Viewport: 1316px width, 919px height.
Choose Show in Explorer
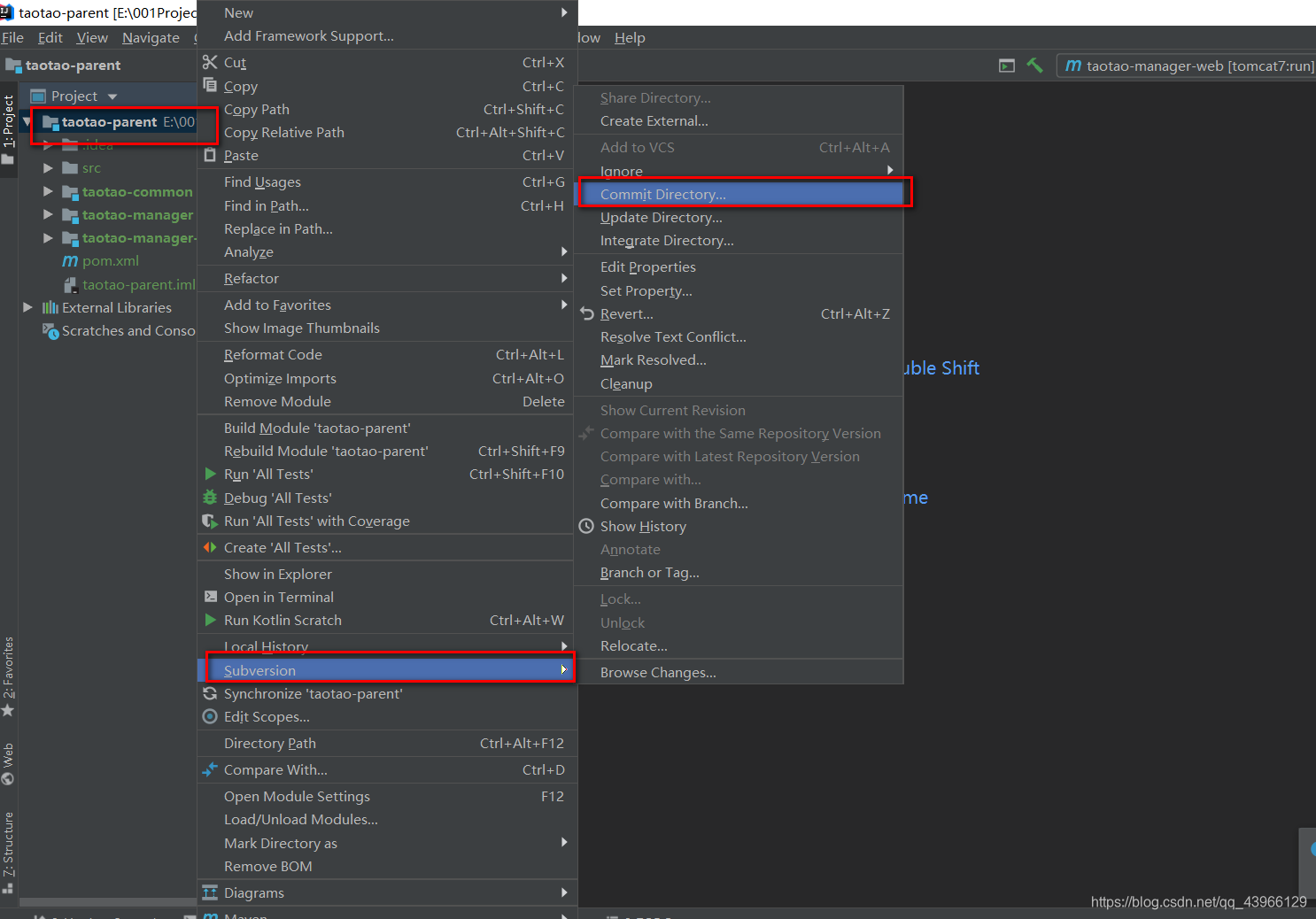[x=386, y=574]
